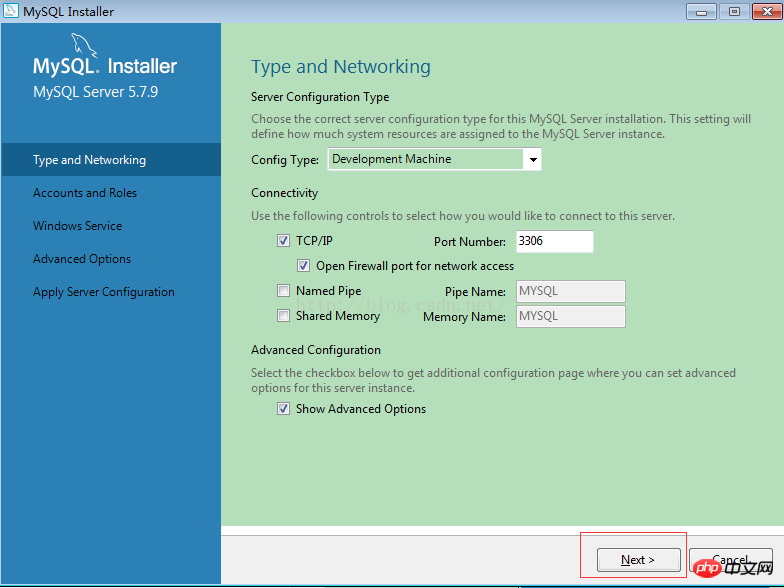This screenshot has width=784, height=588.
Task: Open Type and Networking step
Action: coord(111,160)
